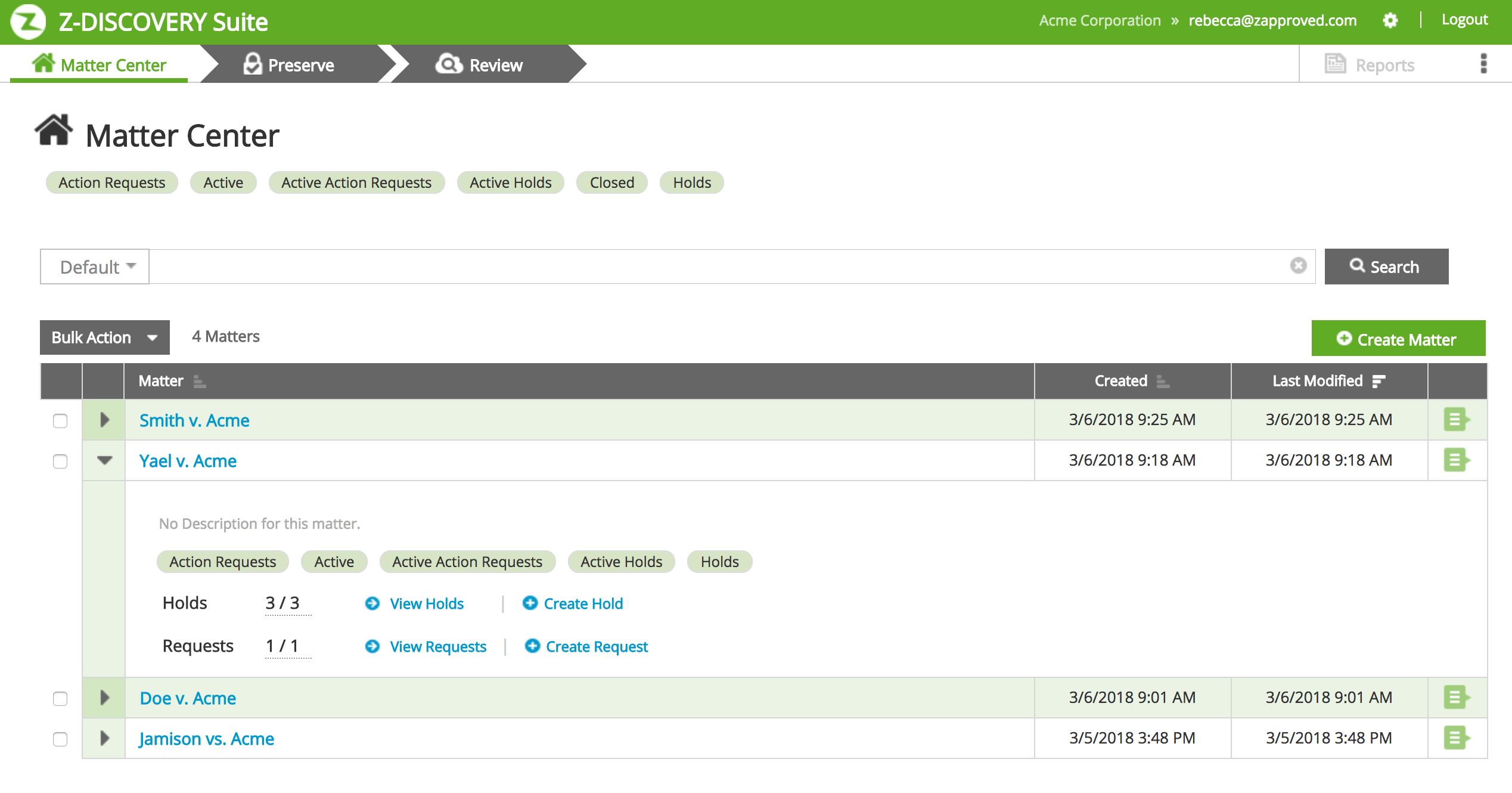The height and width of the screenshot is (793, 1512).
Task: Expand the Smith v. Acme row details
Action: click(104, 419)
